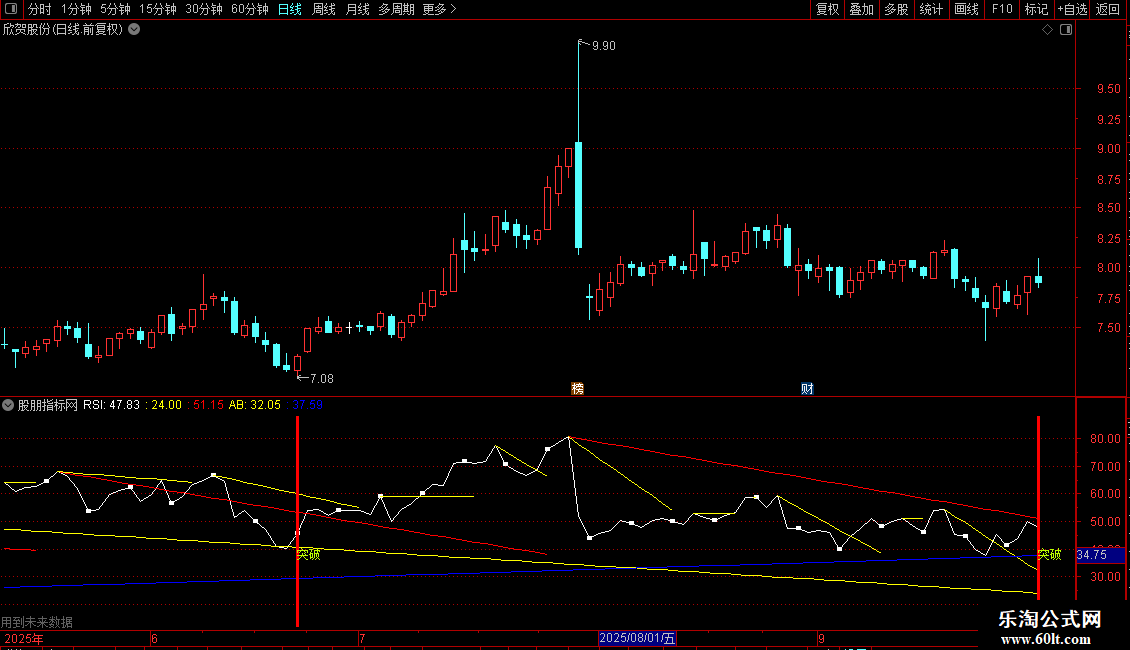Click the red 51.15 indicator value
Image resolution: width=1130 pixels, height=650 pixels.
(208, 405)
